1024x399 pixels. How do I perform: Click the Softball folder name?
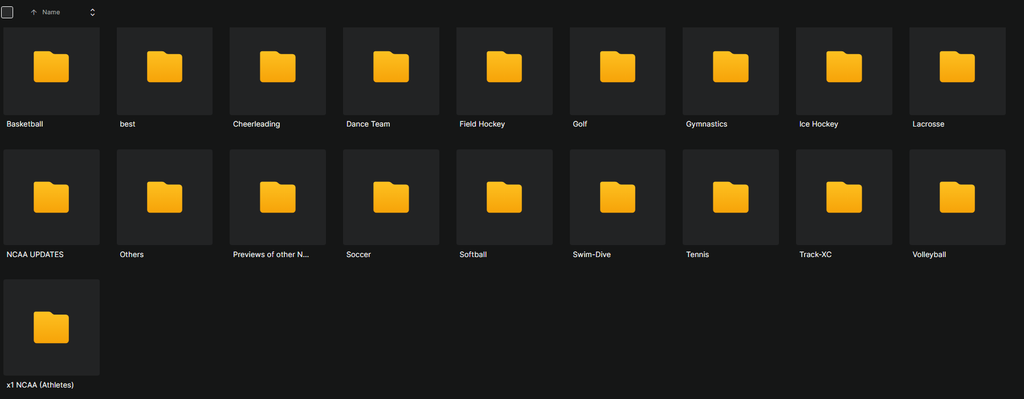[x=473, y=255]
